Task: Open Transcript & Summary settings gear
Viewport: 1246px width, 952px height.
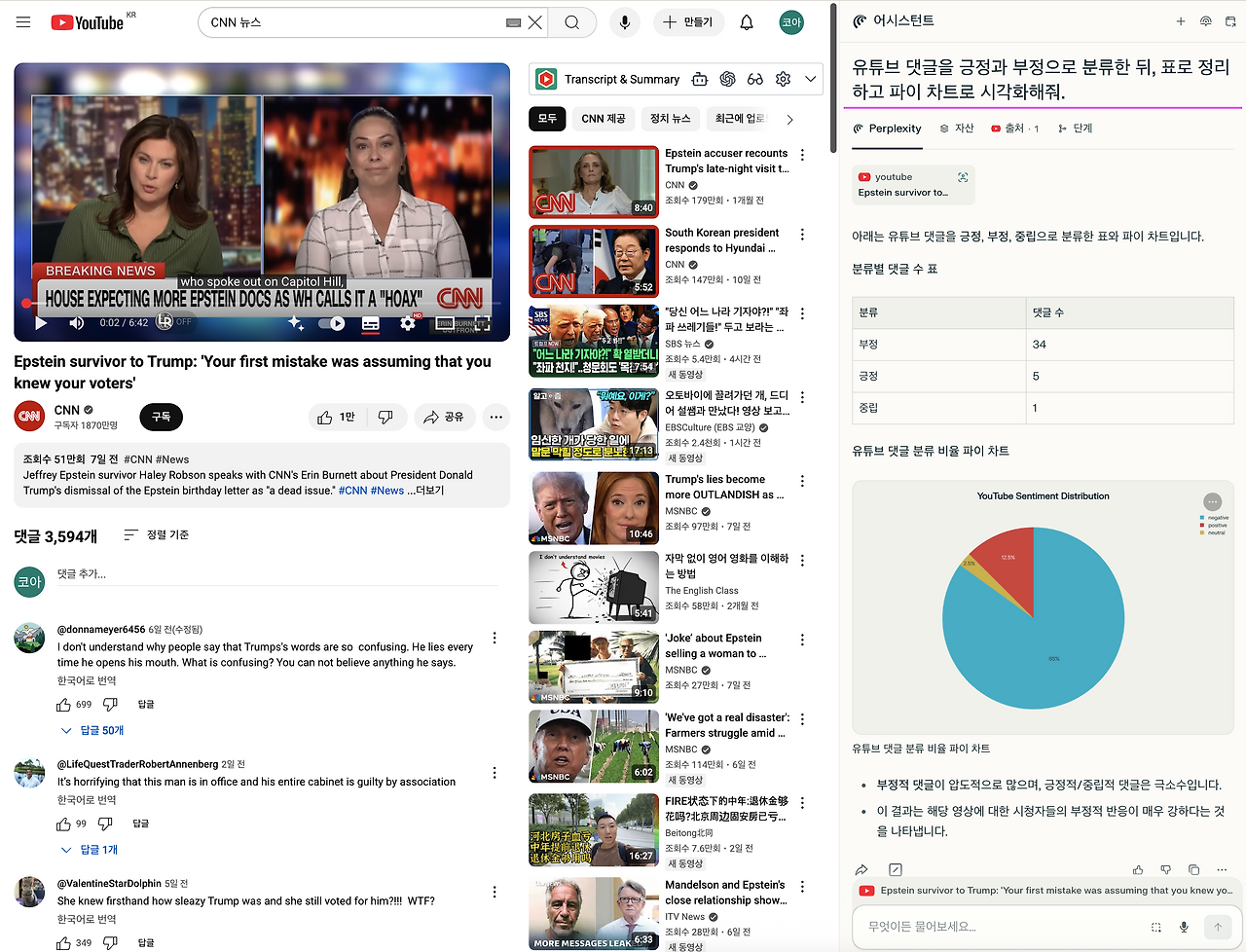Action: pyautogui.click(x=783, y=79)
